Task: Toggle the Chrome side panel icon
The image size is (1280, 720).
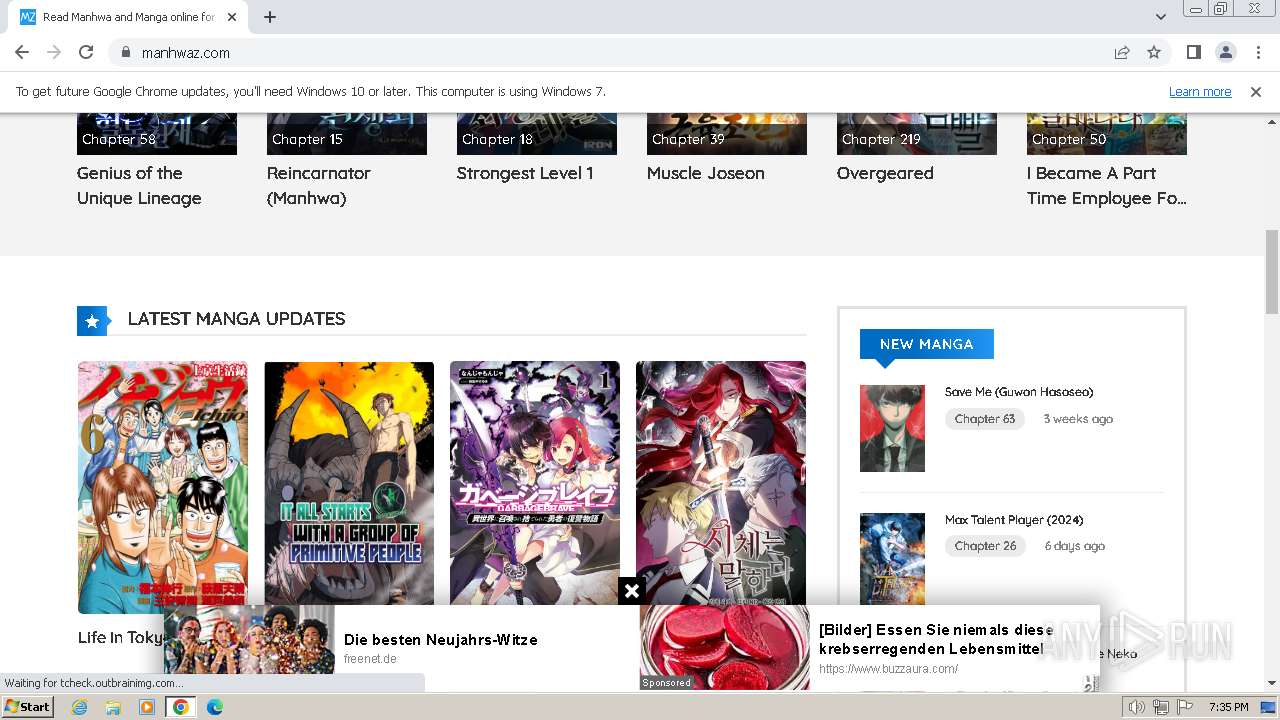Action: [x=1194, y=52]
